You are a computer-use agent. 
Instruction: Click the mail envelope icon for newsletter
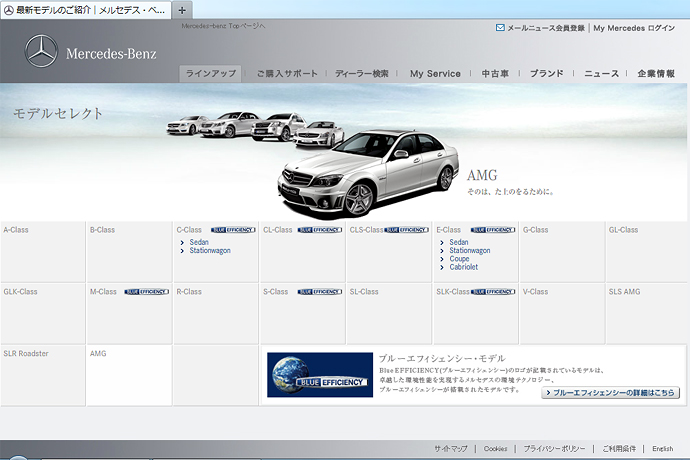pyautogui.click(x=500, y=28)
